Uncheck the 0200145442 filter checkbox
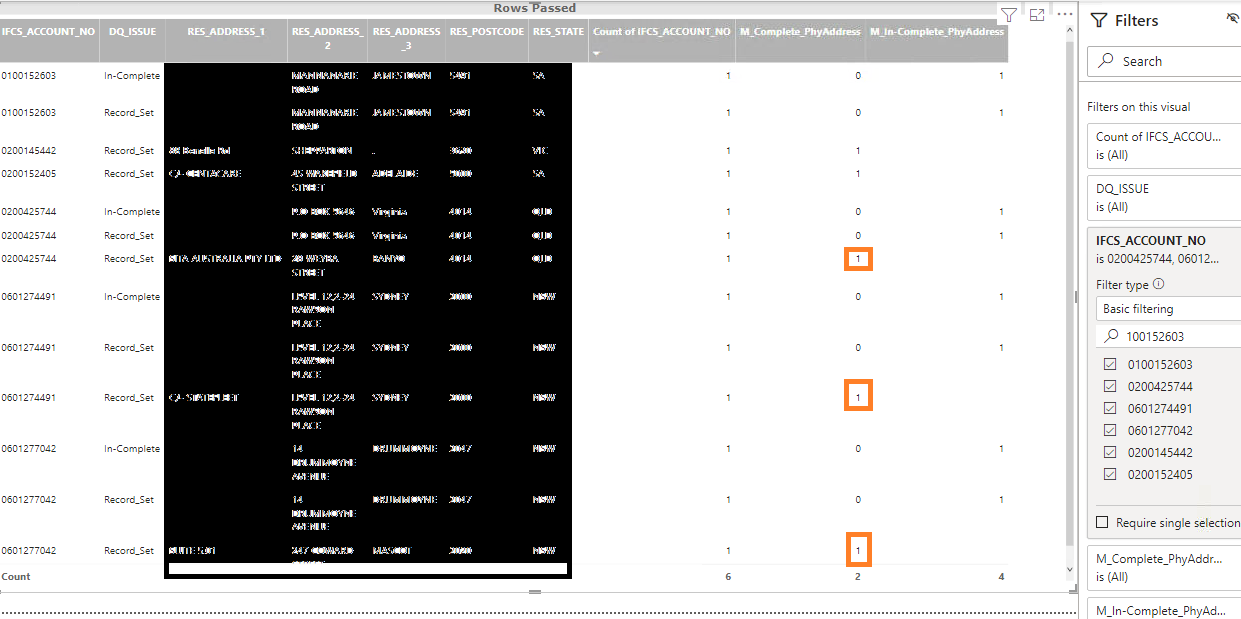This screenshot has width=1241, height=619. (1111, 452)
